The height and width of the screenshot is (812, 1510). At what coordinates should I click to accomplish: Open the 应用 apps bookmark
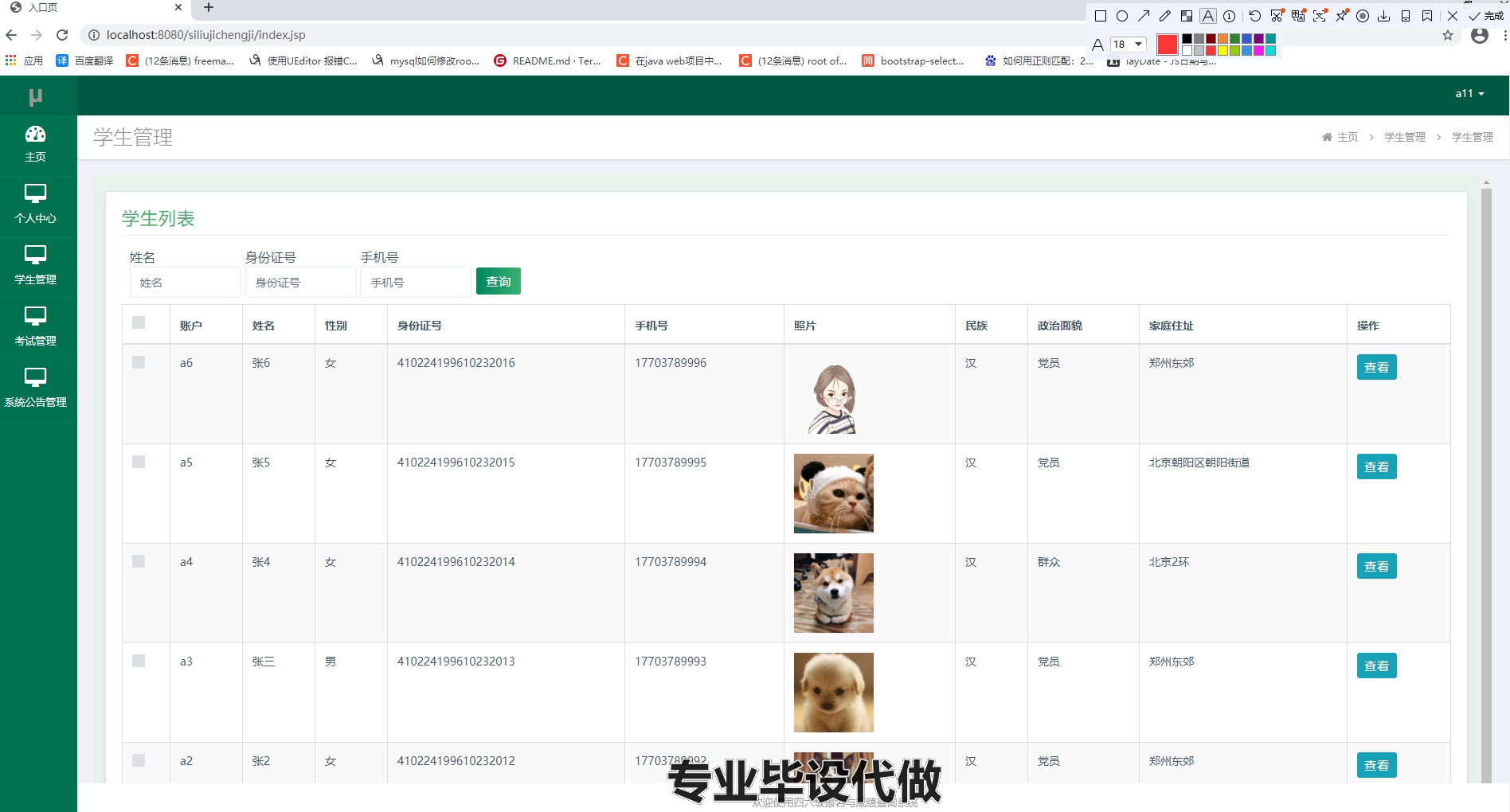click(x=24, y=61)
